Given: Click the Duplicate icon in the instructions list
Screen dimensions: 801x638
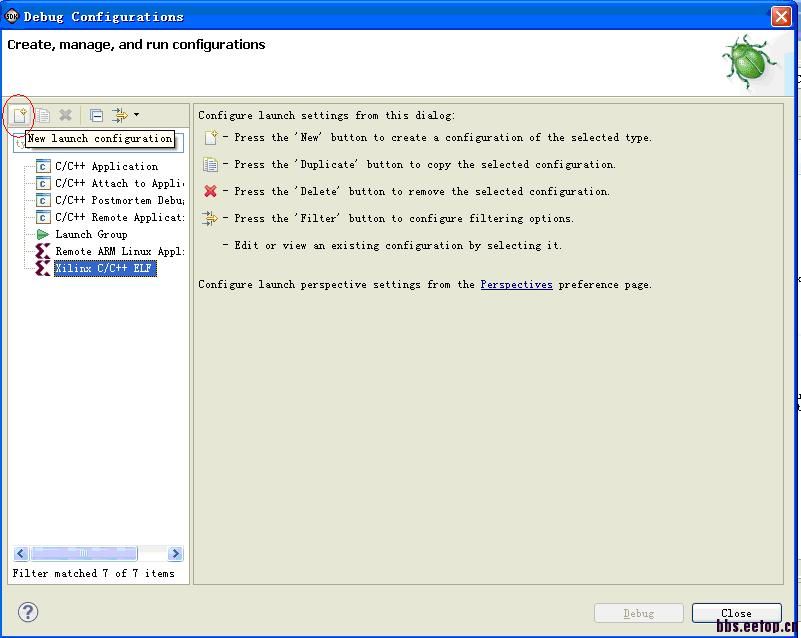Looking at the screenshot, I should 210,164.
